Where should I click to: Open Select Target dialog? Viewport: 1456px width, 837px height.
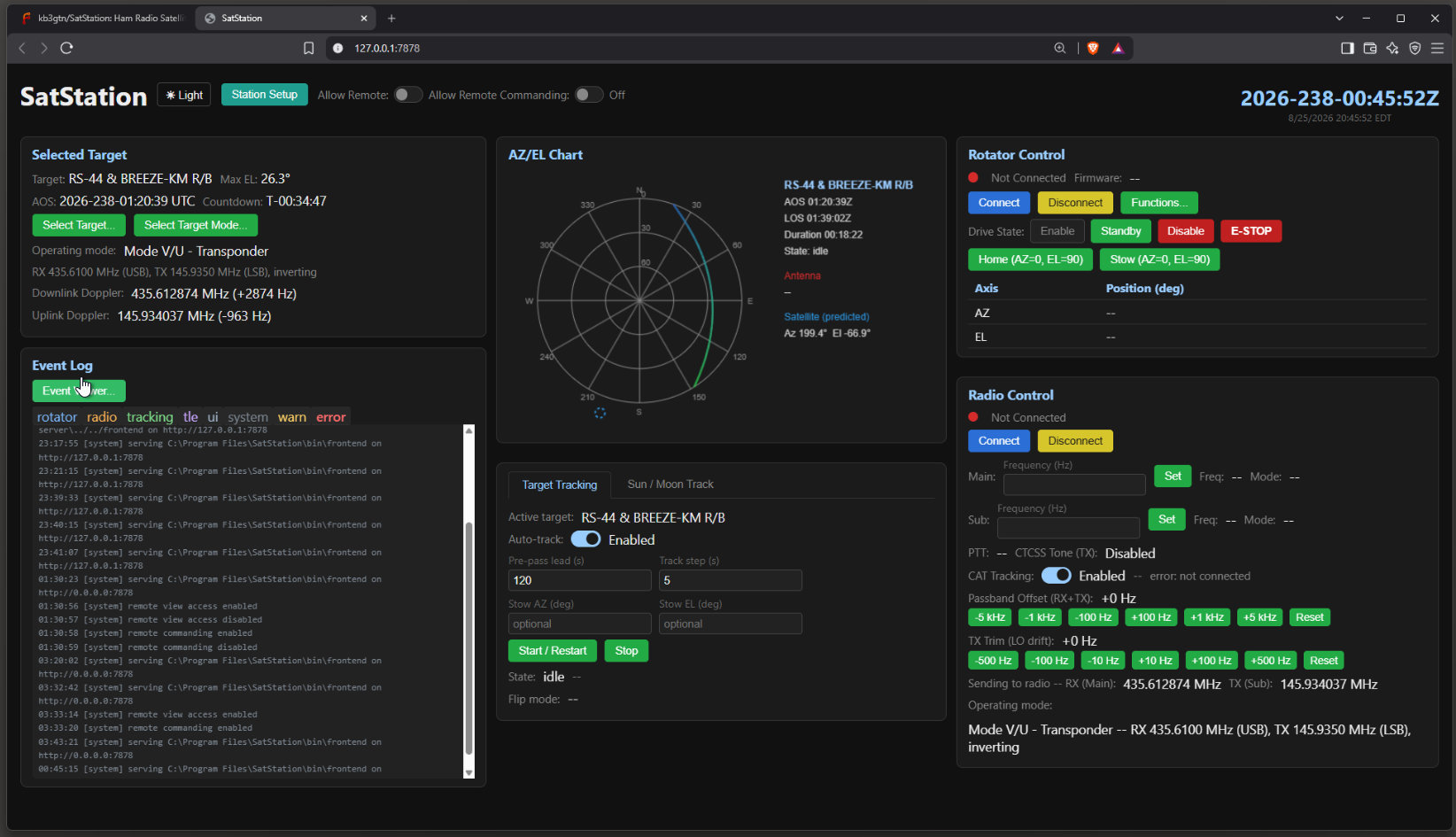click(78, 225)
